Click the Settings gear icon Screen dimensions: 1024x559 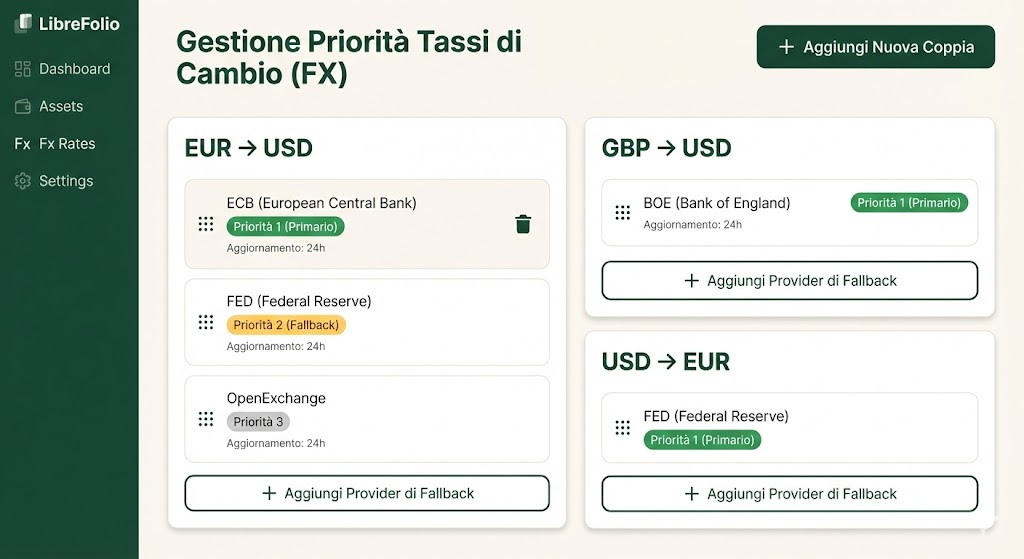23,181
